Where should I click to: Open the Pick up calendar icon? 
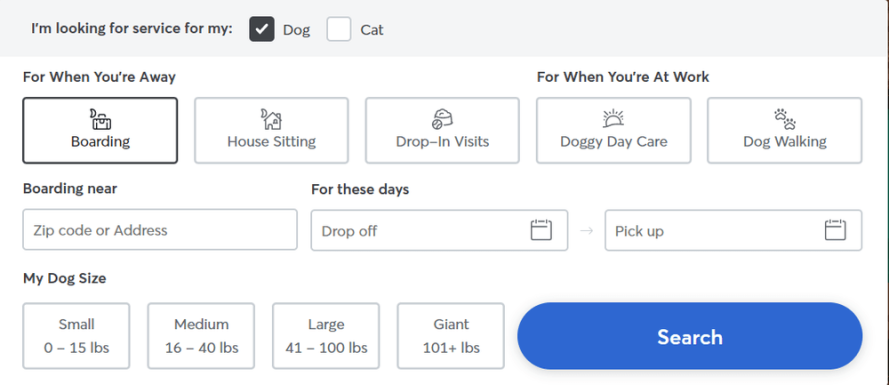tap(835, 230)
